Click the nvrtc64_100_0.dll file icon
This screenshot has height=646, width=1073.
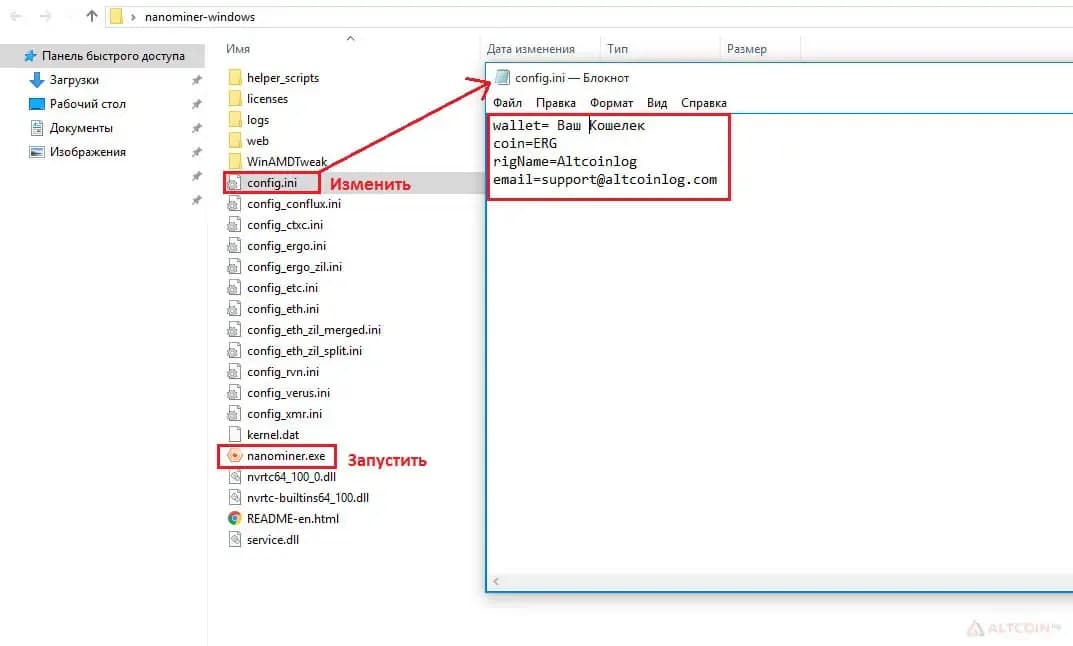pyautogui.click(x=234, y=476)
